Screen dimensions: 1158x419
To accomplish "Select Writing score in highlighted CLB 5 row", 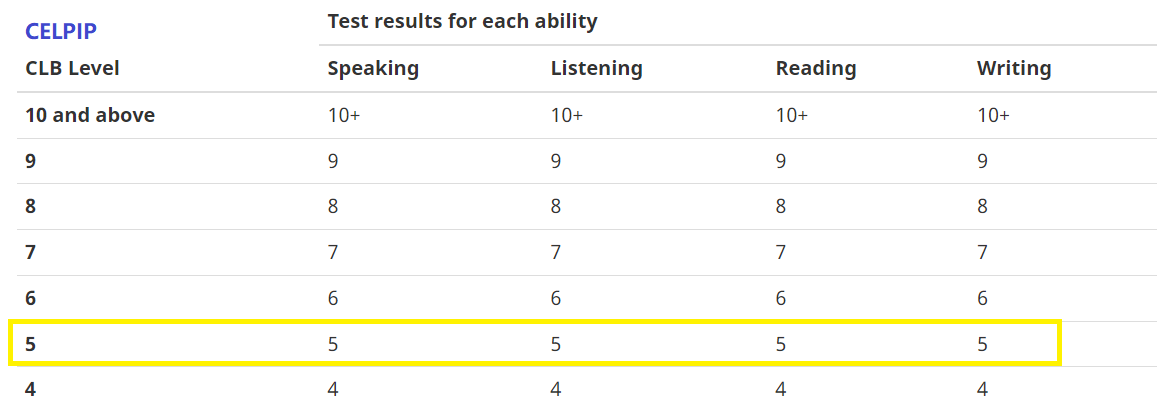I will coord(983,344).
